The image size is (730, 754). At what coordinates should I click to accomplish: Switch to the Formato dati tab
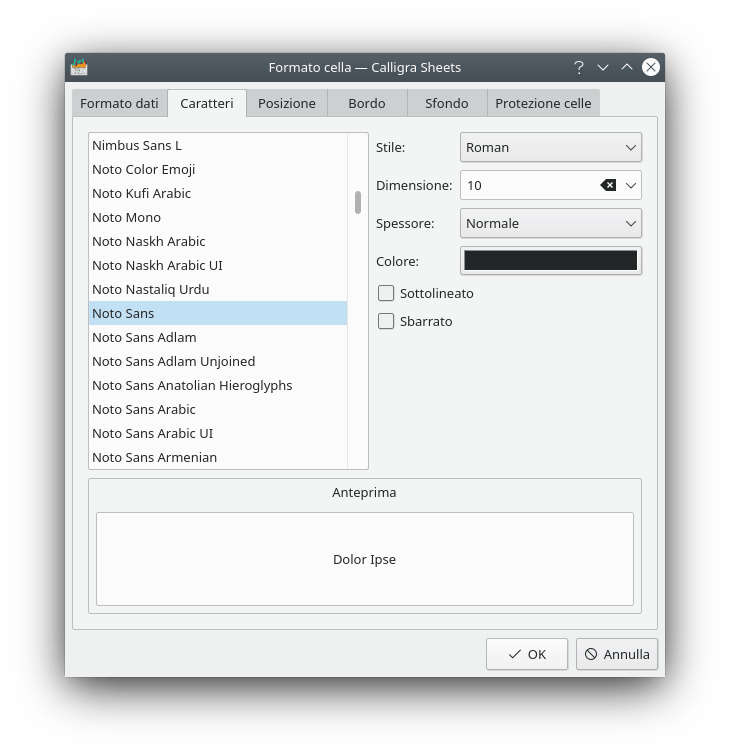click(x=119, y=103)
